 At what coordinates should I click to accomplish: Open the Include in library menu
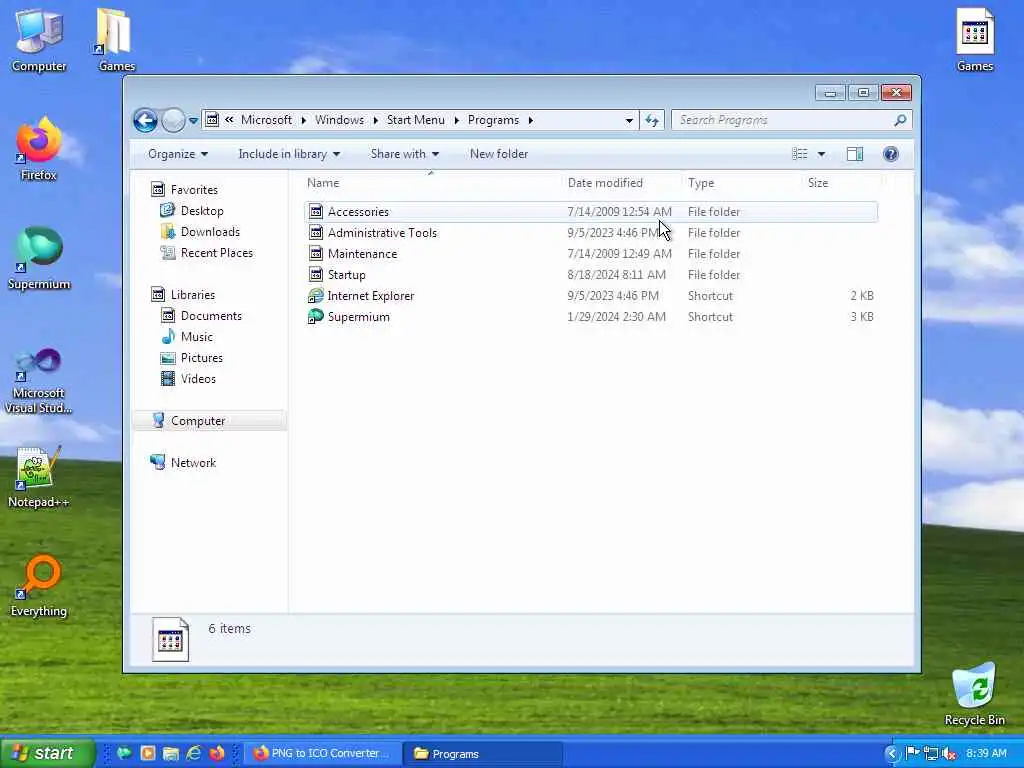pos(289,154)
